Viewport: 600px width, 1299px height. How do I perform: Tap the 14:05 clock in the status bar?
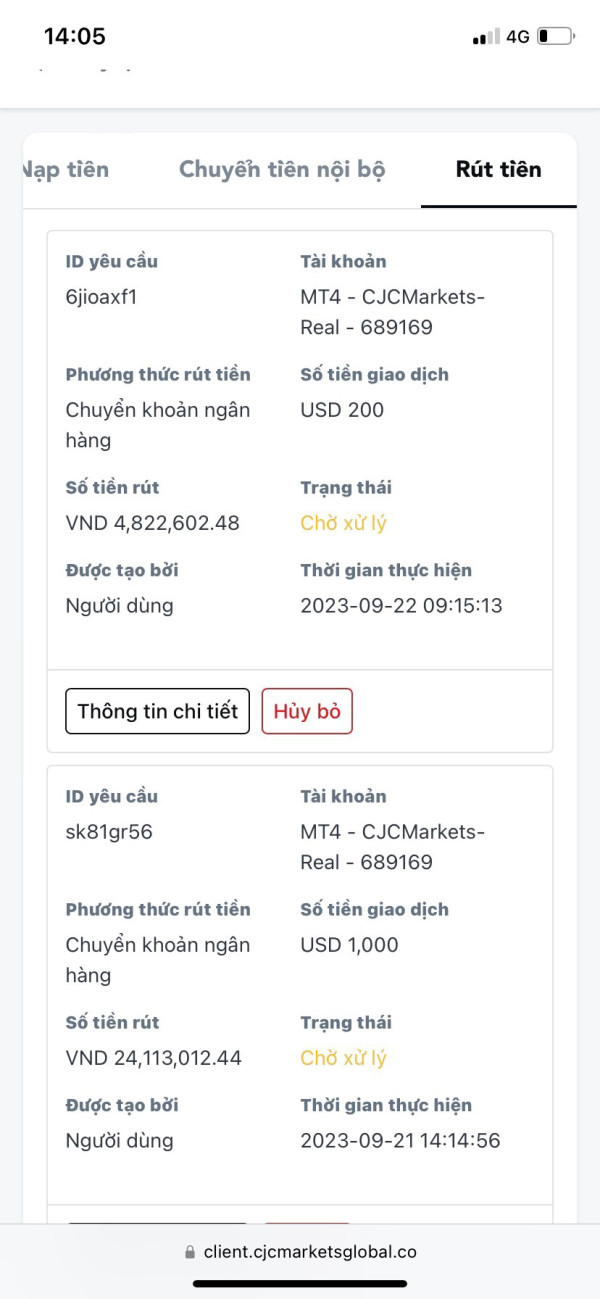[75, 37]
